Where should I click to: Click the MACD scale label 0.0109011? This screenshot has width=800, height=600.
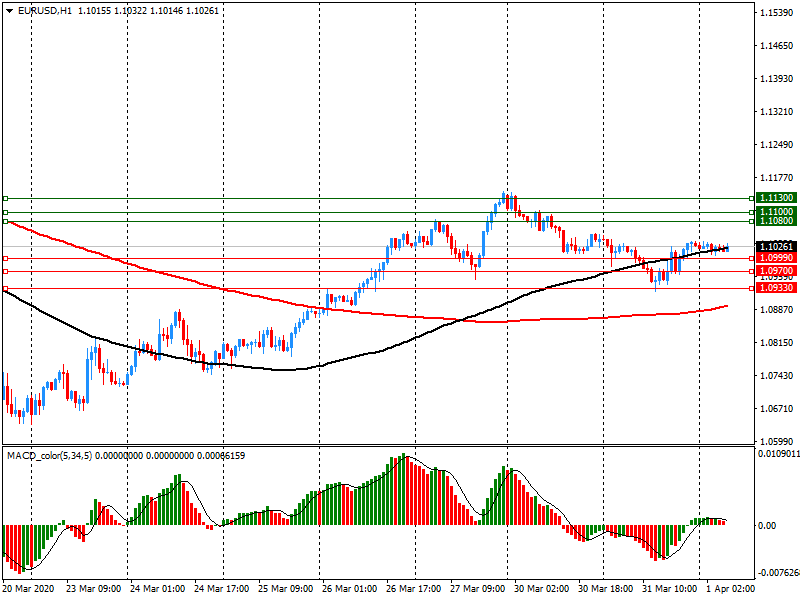[779, 454]
